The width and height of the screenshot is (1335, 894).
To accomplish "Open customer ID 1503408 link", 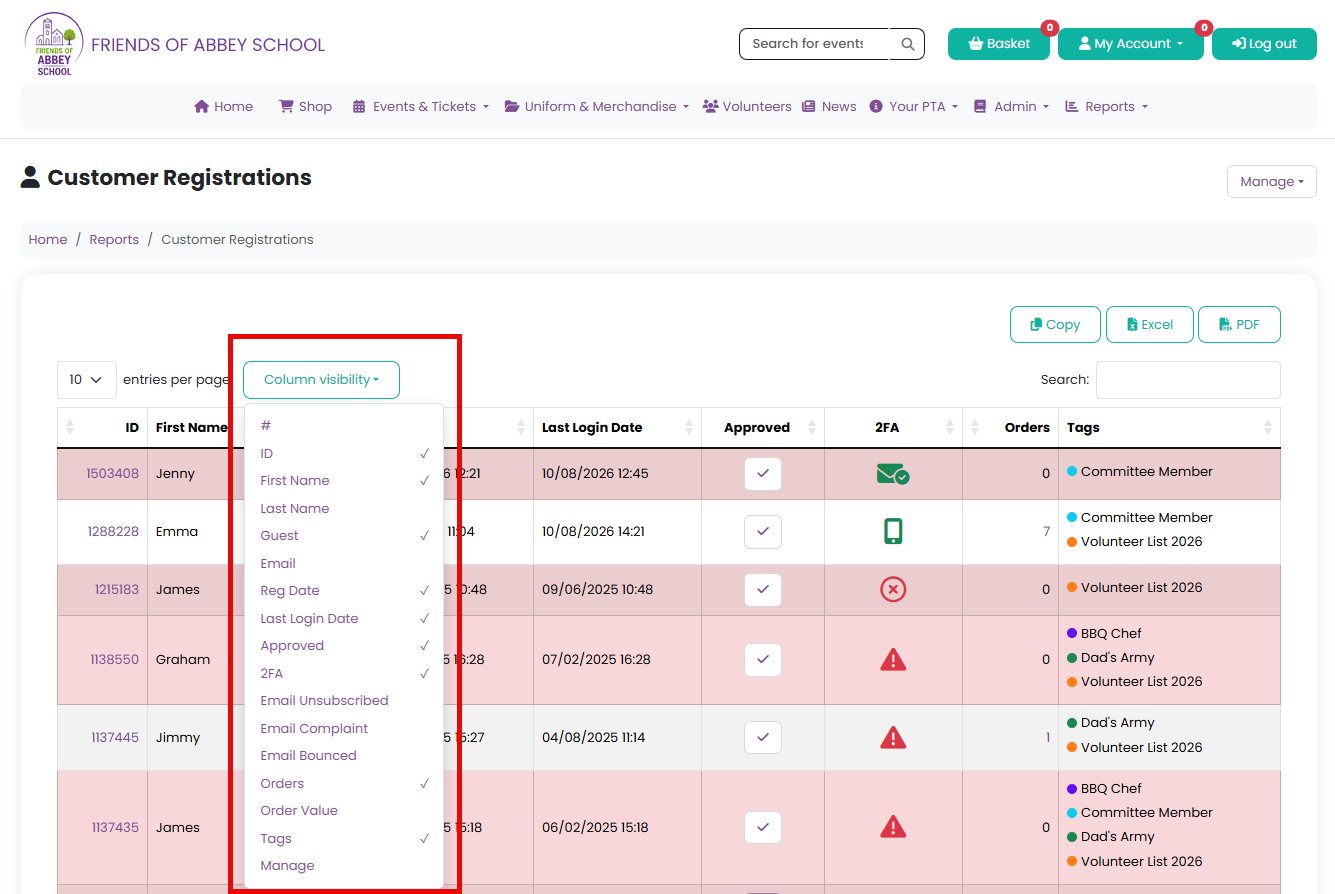I will point(112,474).
